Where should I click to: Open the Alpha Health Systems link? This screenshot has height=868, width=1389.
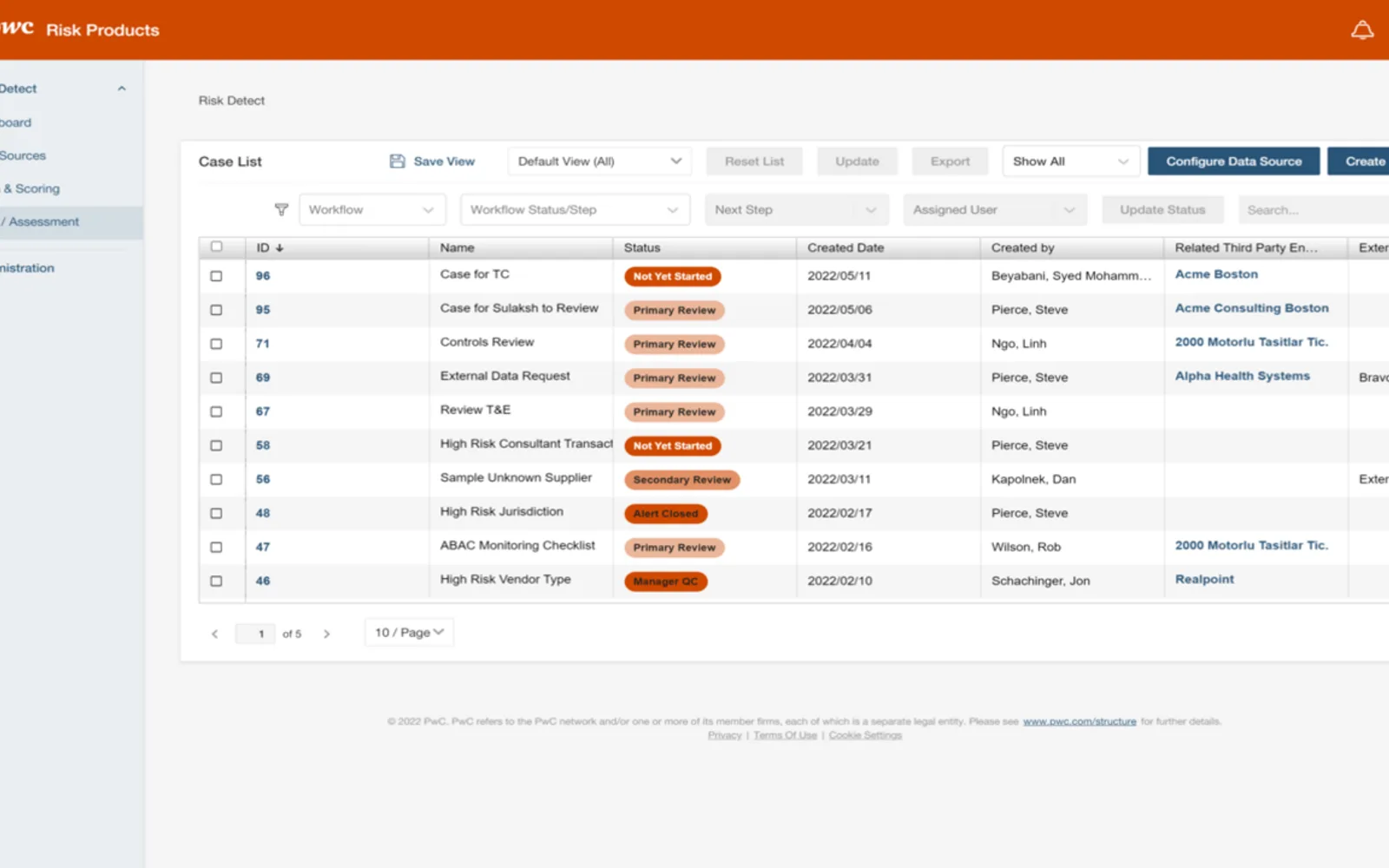click(1242, 376)
